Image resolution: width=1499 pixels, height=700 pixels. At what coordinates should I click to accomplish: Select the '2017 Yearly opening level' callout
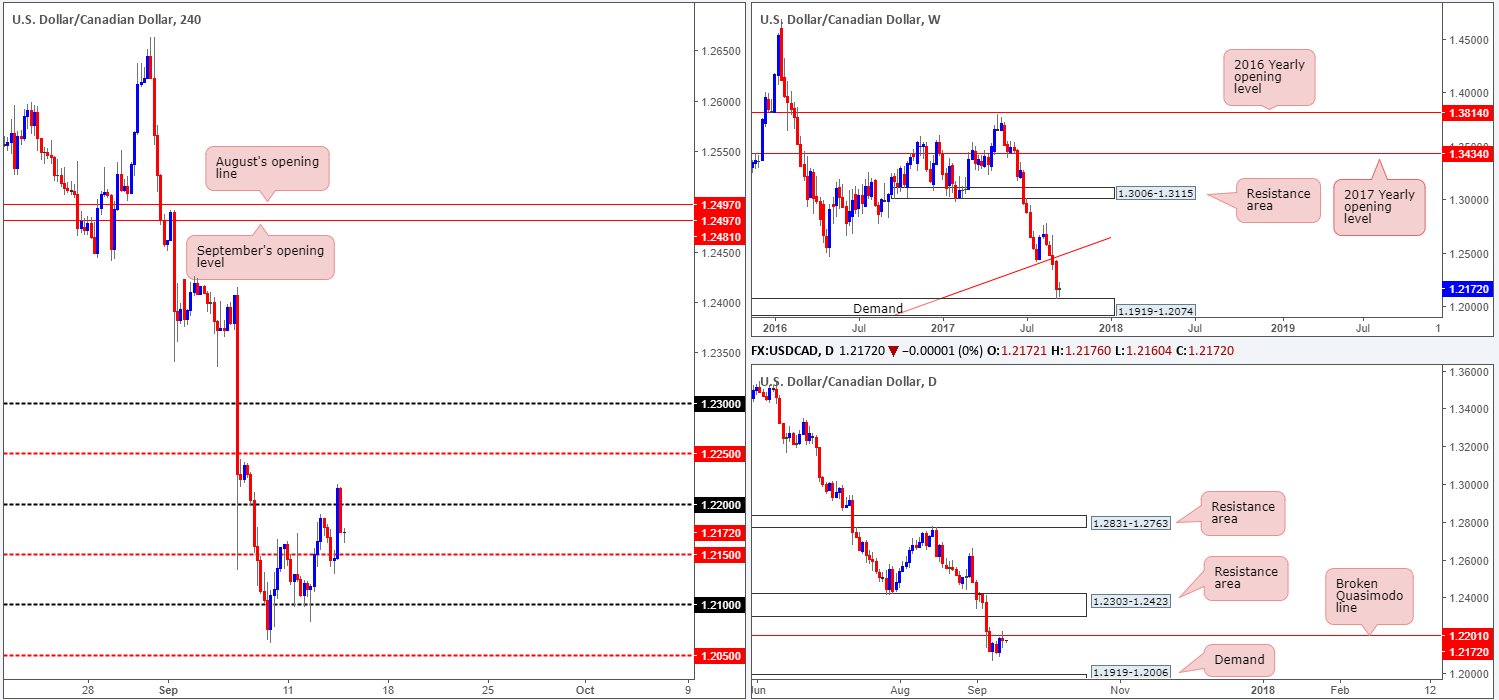1378,207
